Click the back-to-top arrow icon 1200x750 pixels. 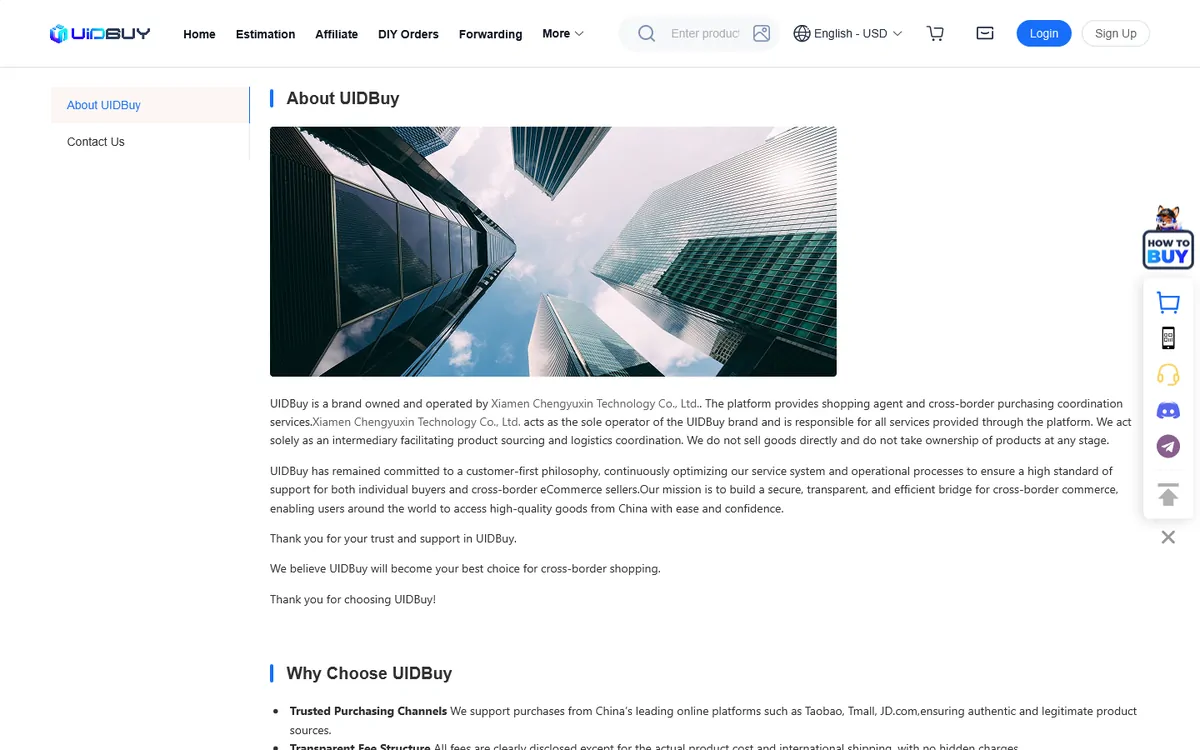pyautogui.click(x=1168, y=494)
